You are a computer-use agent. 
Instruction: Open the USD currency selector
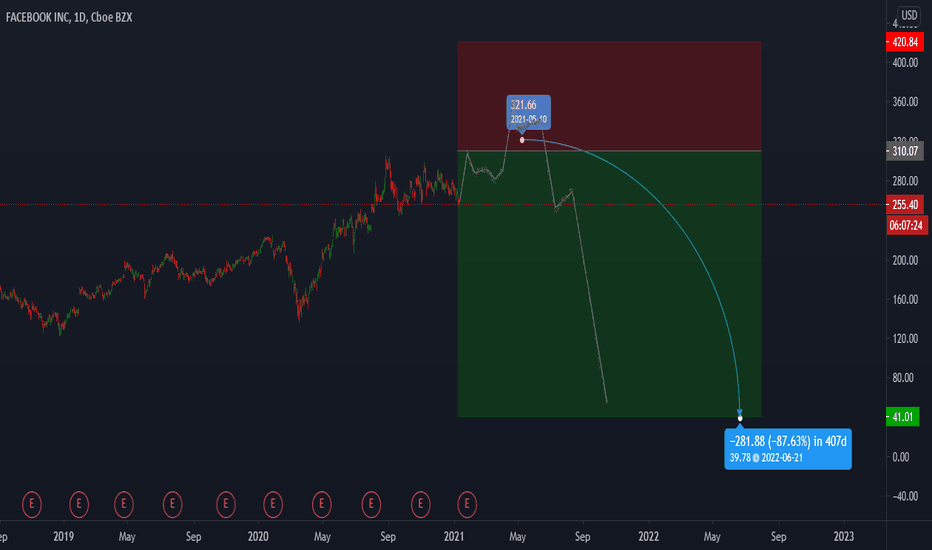coord(909,15)
